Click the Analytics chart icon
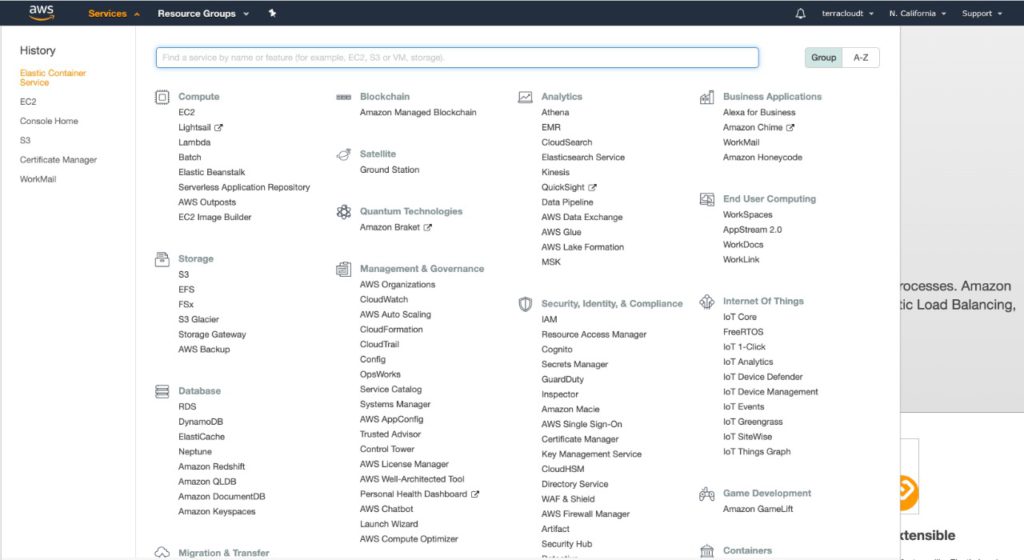Image resolution: width=1024 pixels, height=560 pixels. point(525,97)
